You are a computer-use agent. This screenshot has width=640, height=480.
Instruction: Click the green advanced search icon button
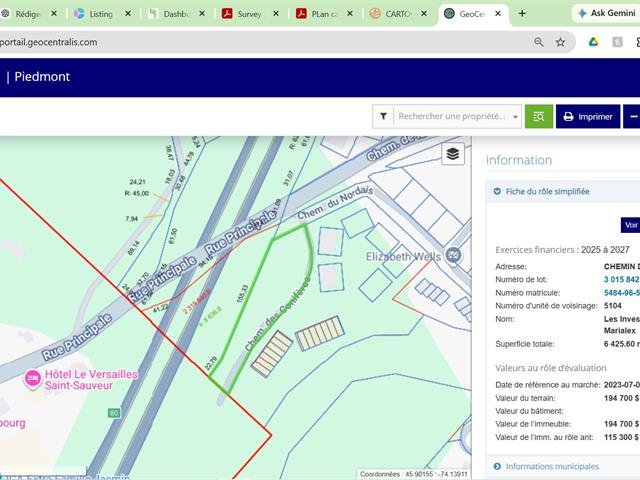tap(538, 117)
